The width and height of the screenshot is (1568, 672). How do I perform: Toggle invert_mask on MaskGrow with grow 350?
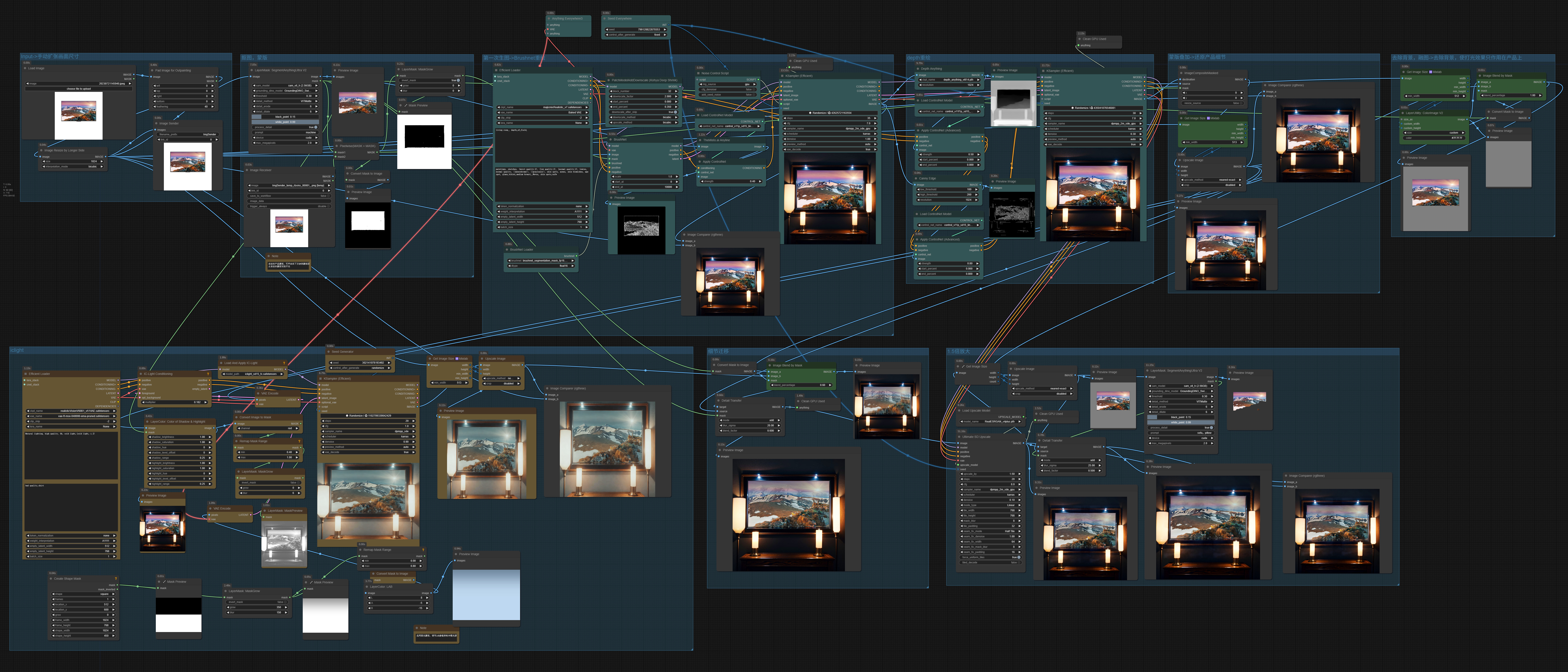pyautogui.click(x=257, y=602)
